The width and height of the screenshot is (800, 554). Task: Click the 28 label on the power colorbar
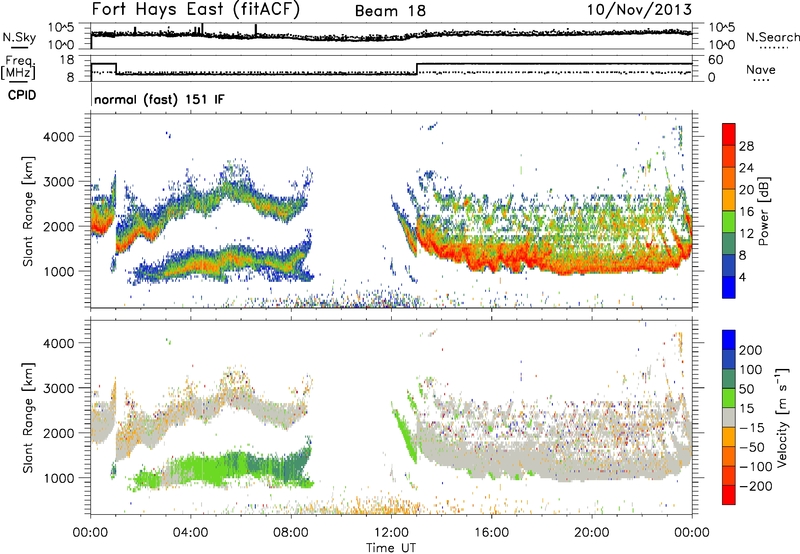pos(746,146)
